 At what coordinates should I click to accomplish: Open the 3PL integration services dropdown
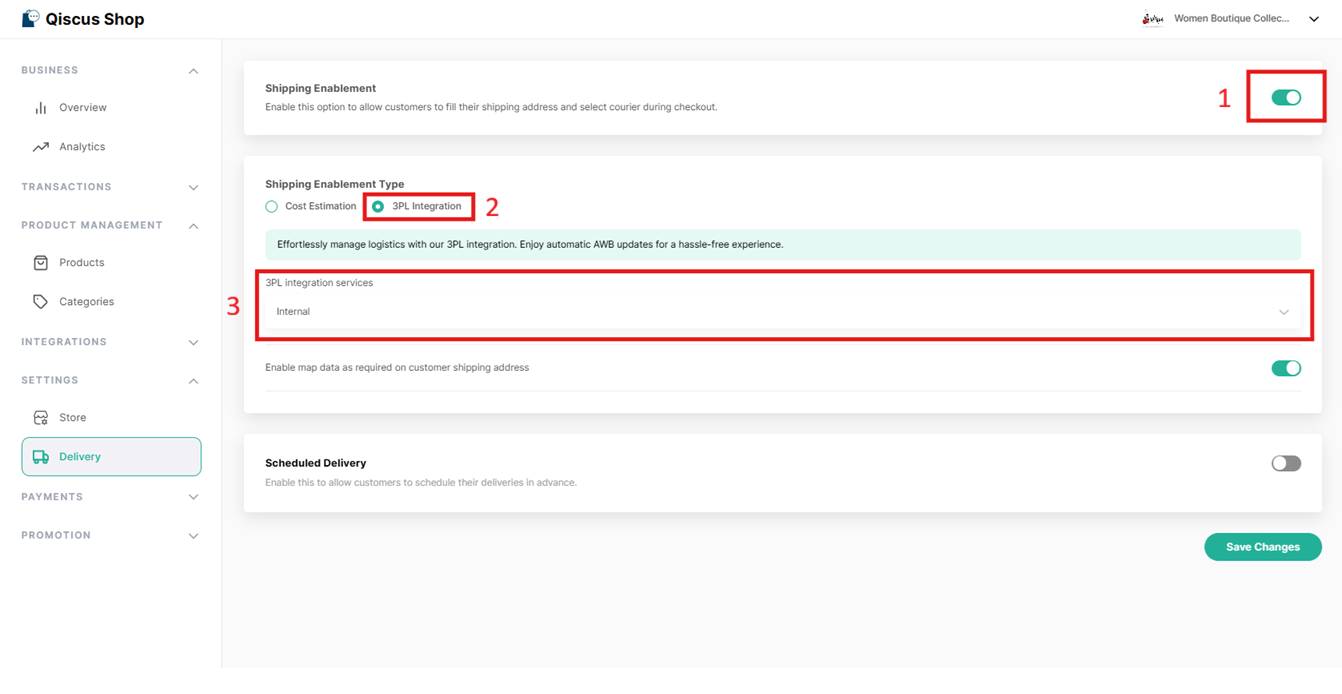click(x=782, y=312)
